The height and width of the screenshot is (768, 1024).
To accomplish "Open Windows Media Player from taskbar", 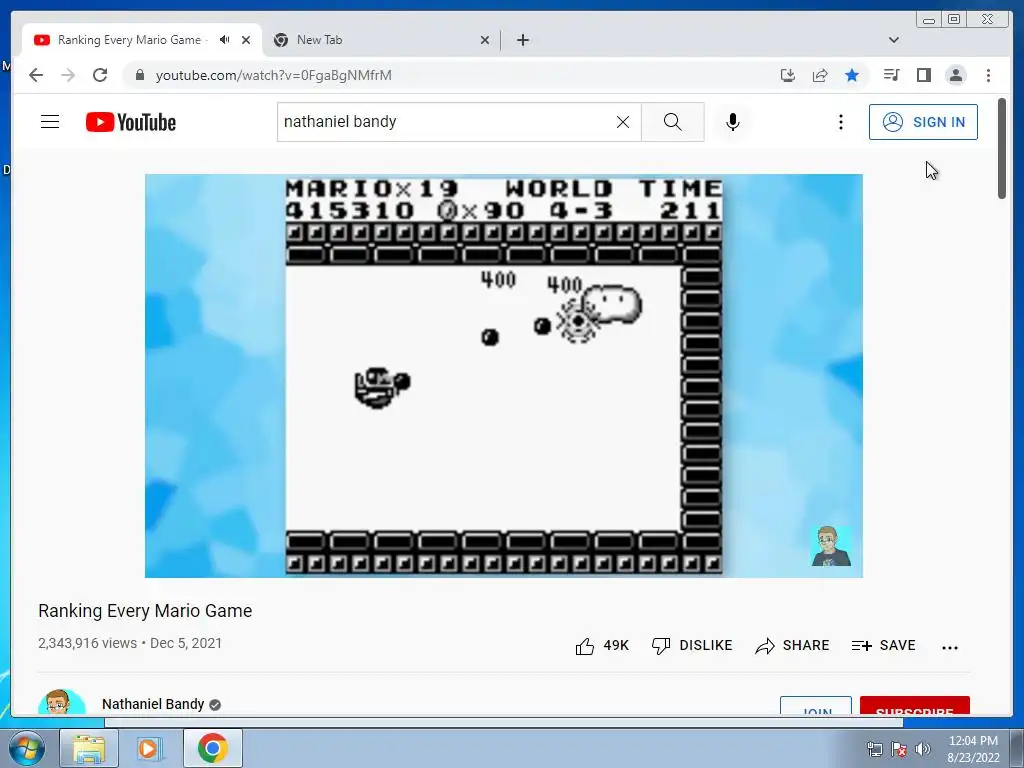I will pyautogui.click(x=150, y=748).
